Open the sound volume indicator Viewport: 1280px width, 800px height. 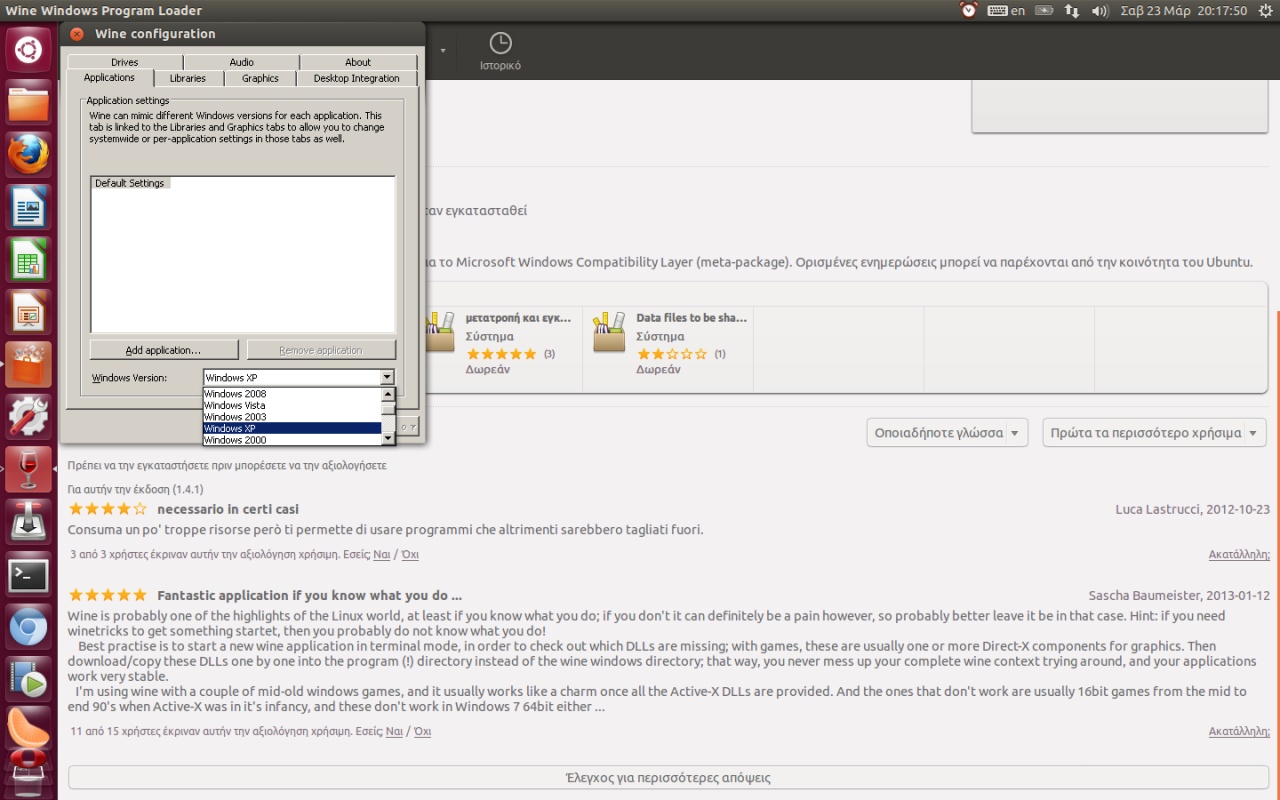coord(1100,10)
